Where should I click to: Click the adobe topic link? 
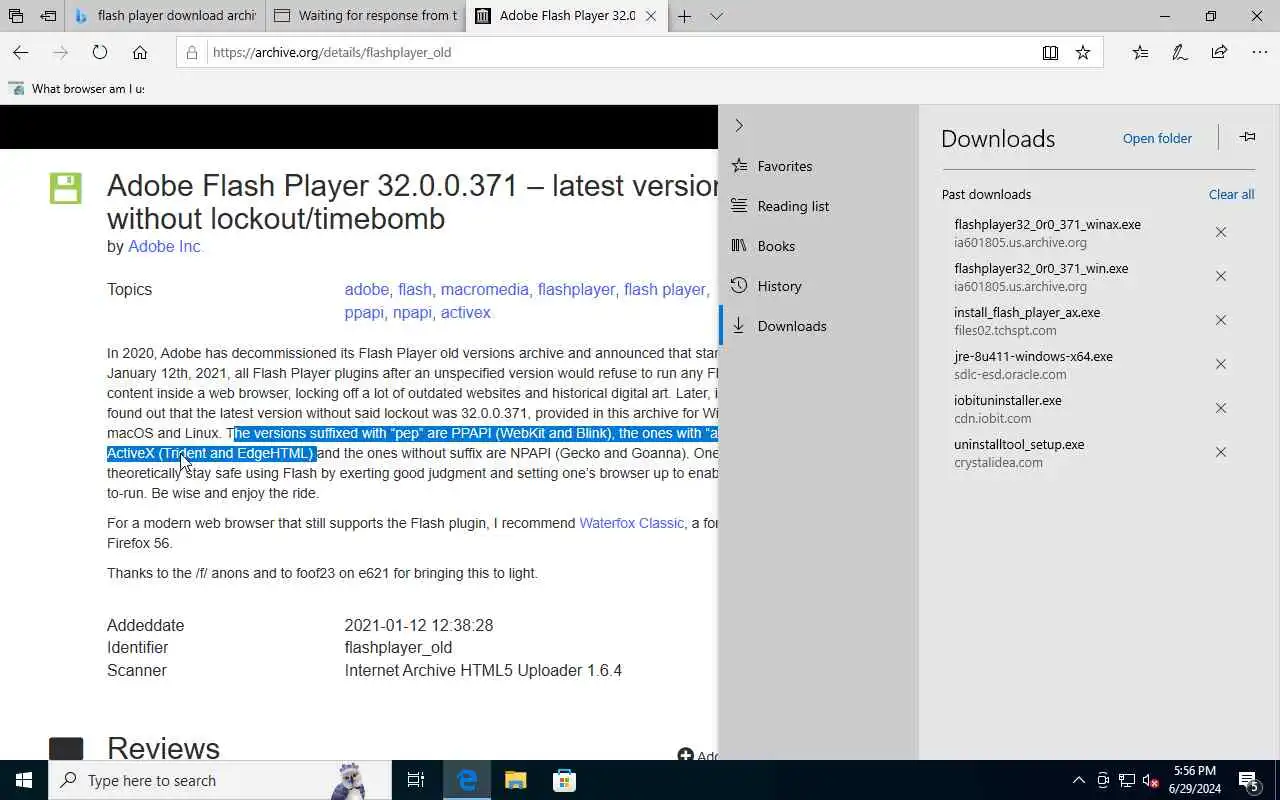tap(367, 289)
